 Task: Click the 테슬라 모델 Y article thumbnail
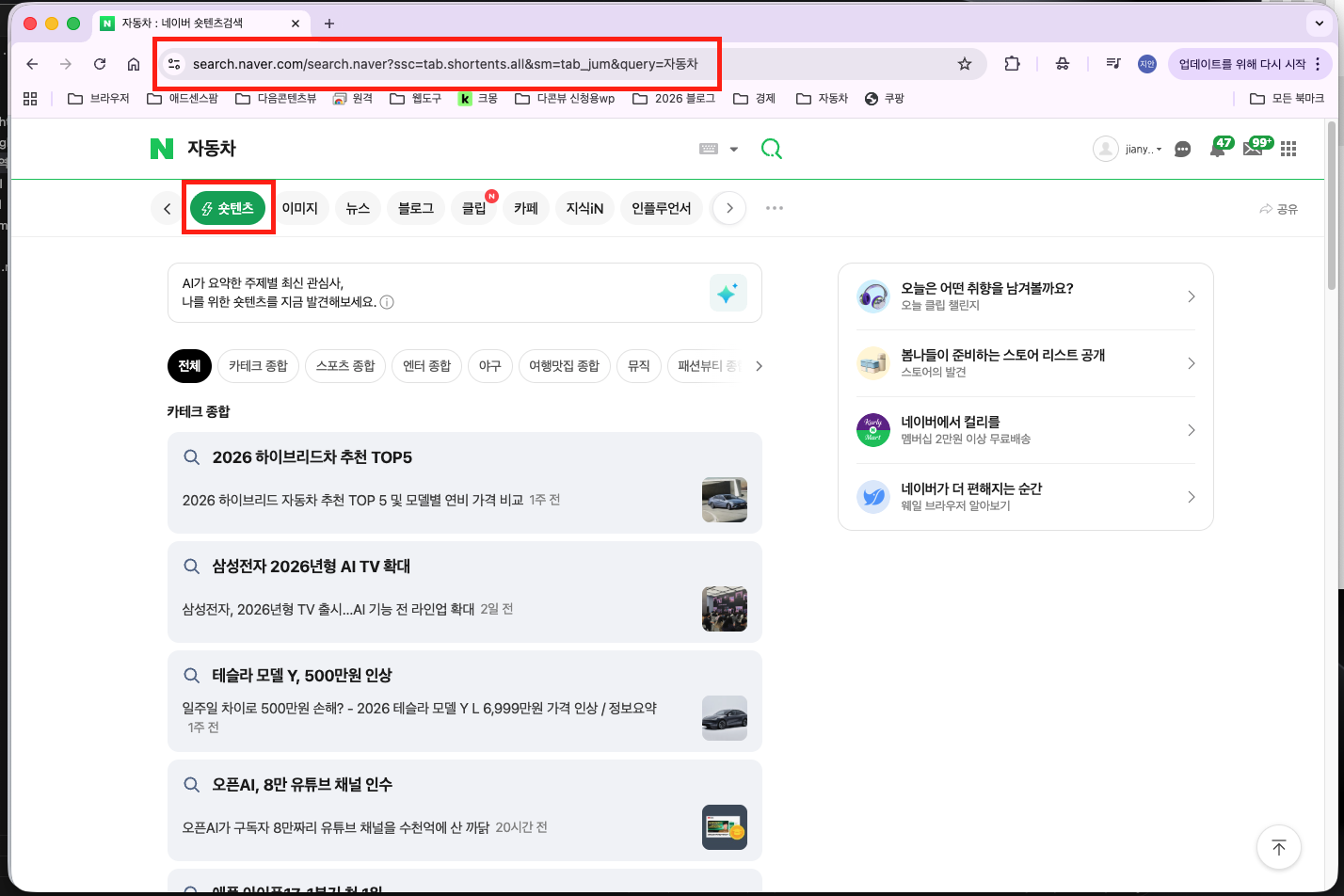coord(724,718)
